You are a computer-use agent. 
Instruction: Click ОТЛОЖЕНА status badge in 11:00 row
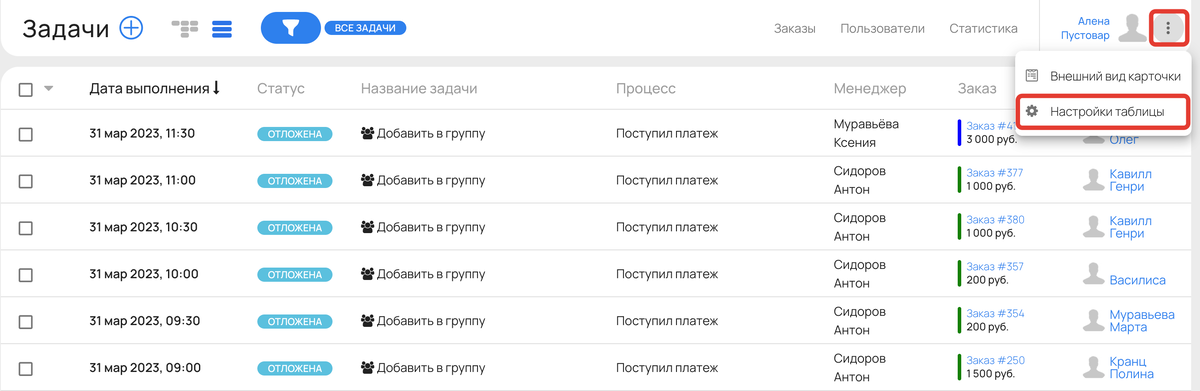[295, 181]
